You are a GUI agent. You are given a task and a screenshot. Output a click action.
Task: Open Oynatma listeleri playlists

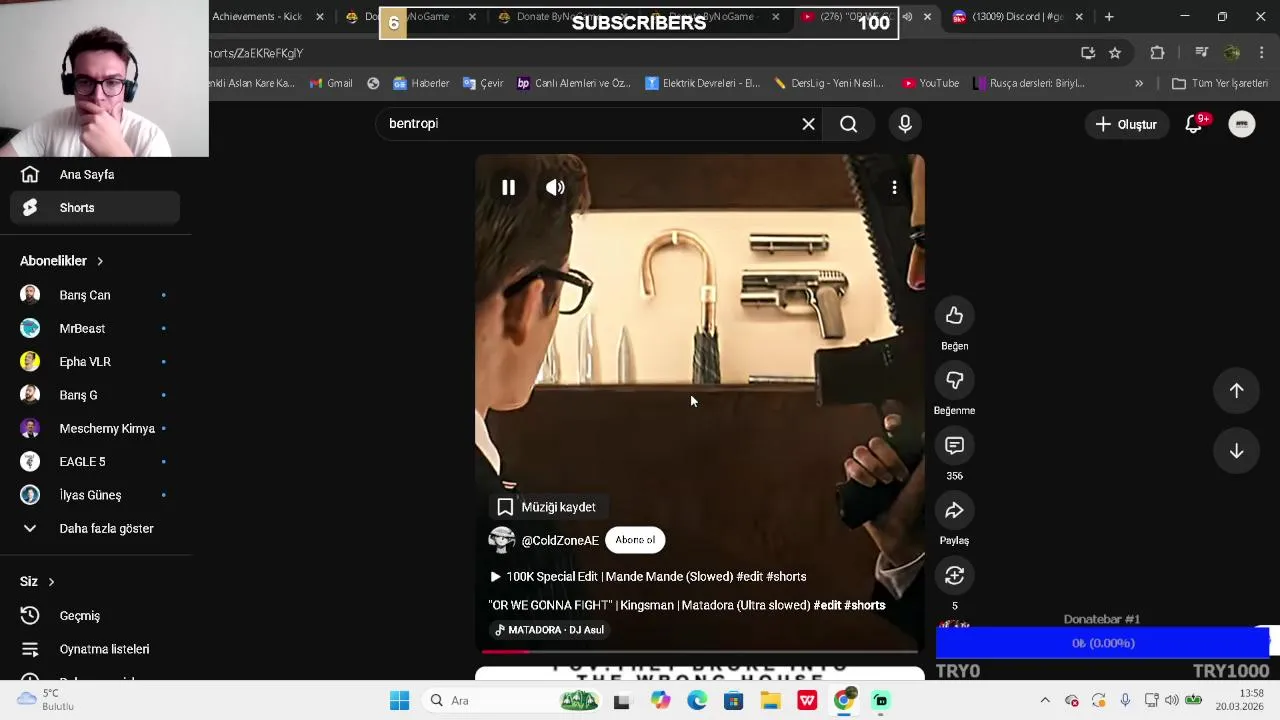pyautogui.click(x=95, y=649)
